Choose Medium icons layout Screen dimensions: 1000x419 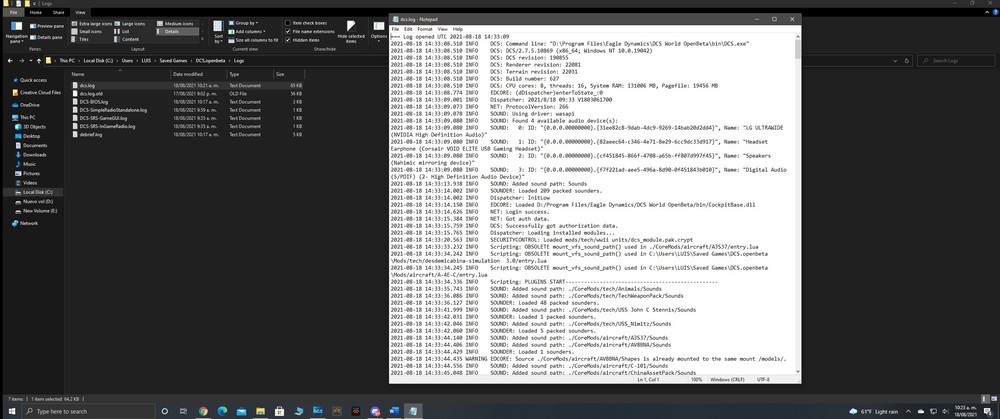coord(175,24)
